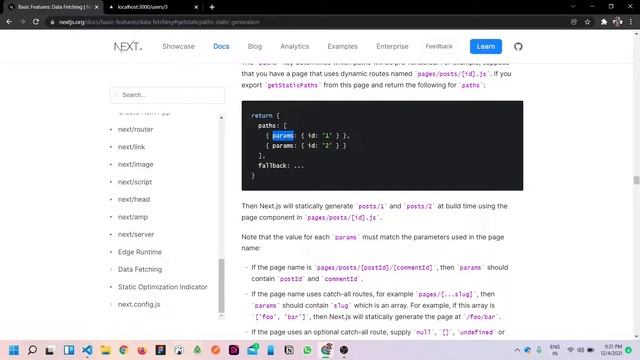Click the 'fallback: ...' line in code

tap(281, 166)
